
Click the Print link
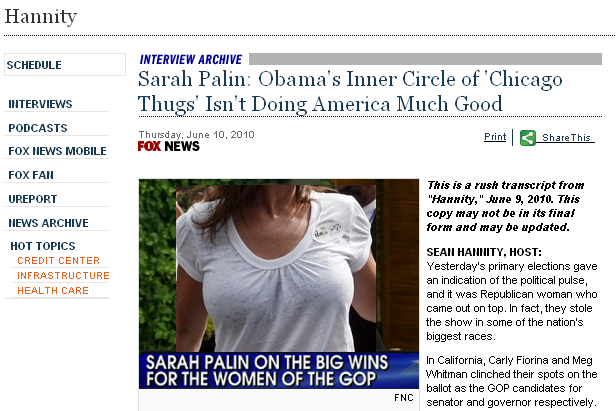[x=495, y=137]
